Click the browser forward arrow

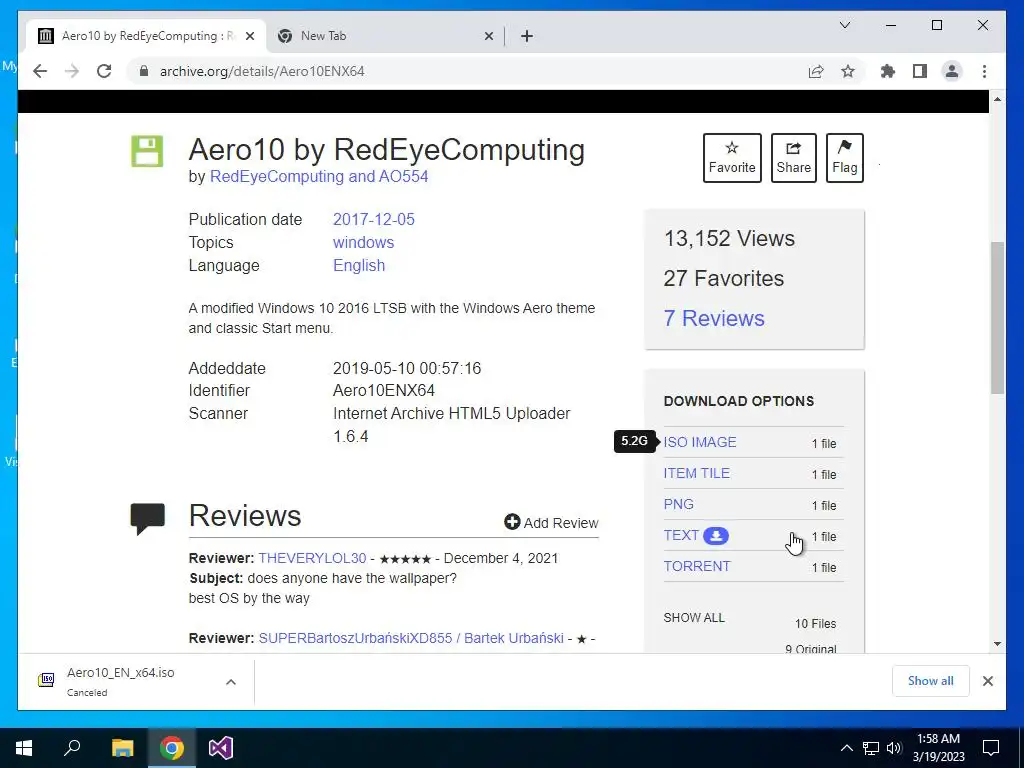pyautogui.click(x=72, y=71)
